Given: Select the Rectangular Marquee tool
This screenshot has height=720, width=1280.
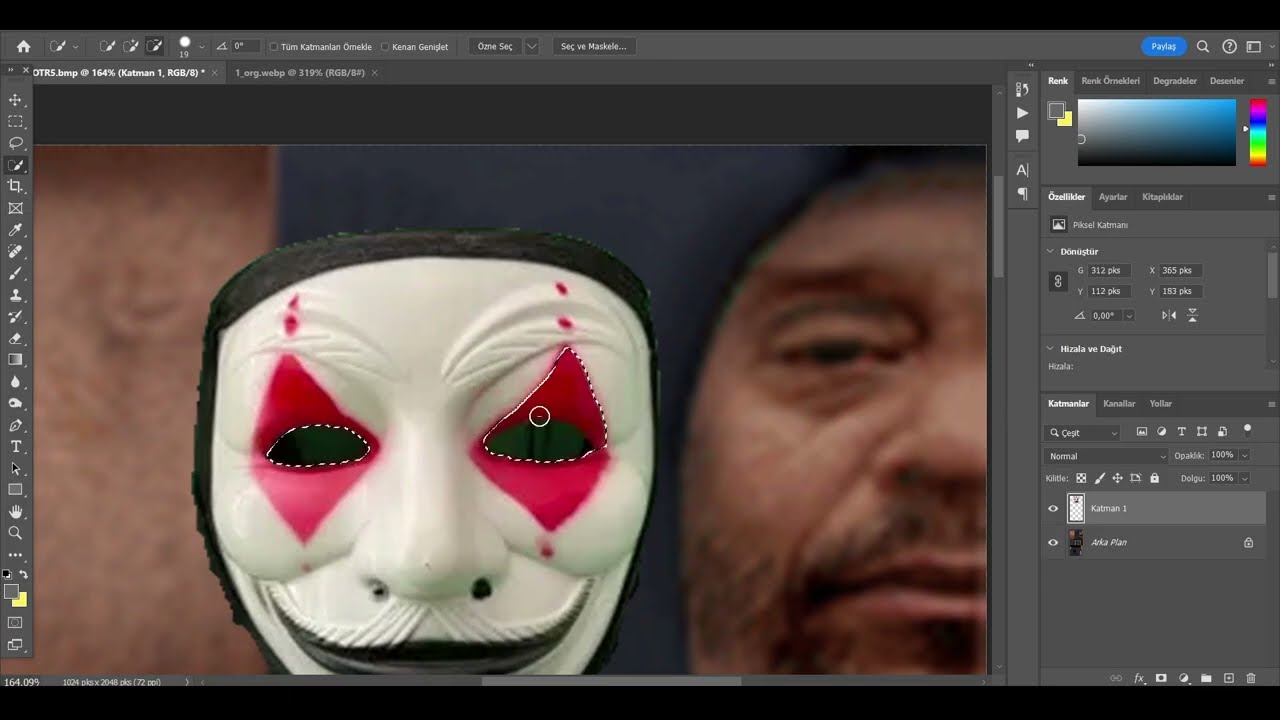Looking at the screenshot, I should click(15, 122).
